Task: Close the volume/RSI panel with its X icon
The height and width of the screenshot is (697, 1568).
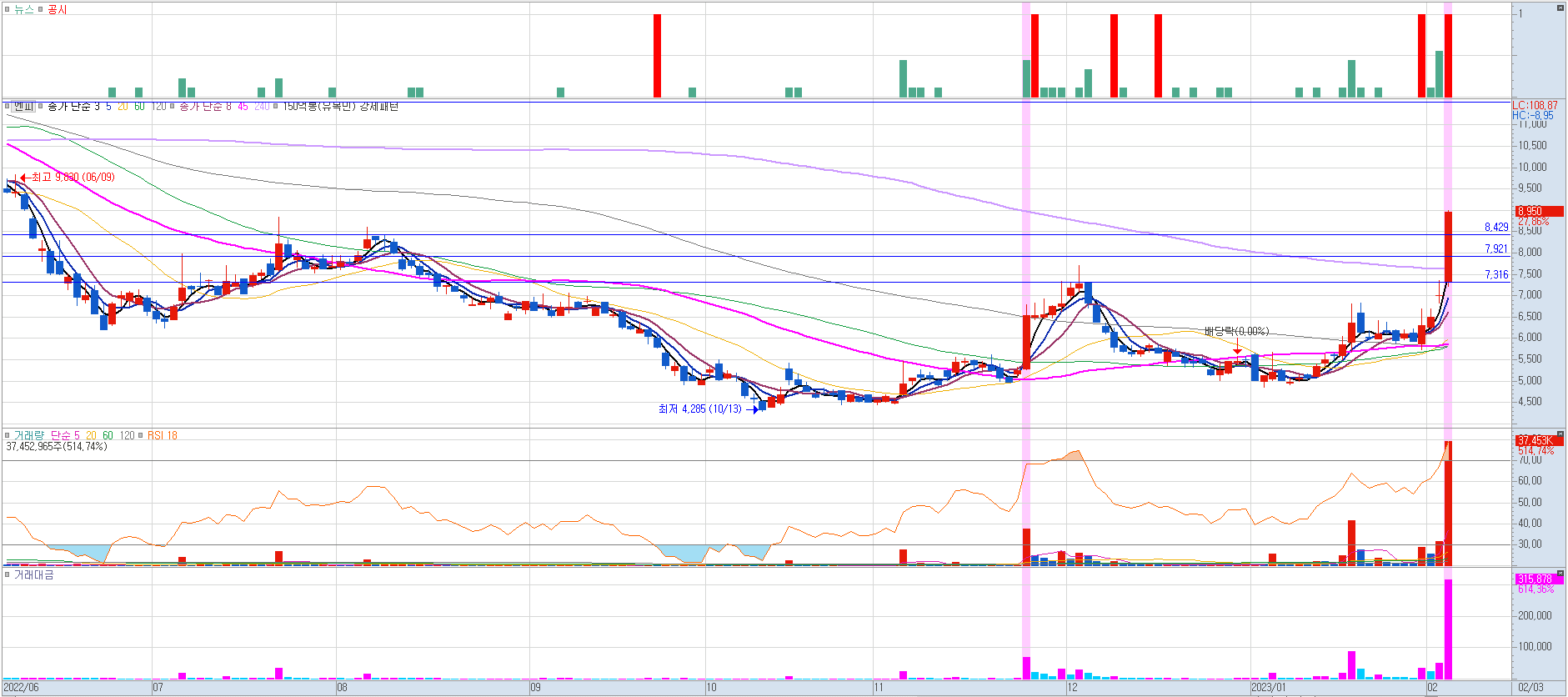Action: tap(1560, 434)
